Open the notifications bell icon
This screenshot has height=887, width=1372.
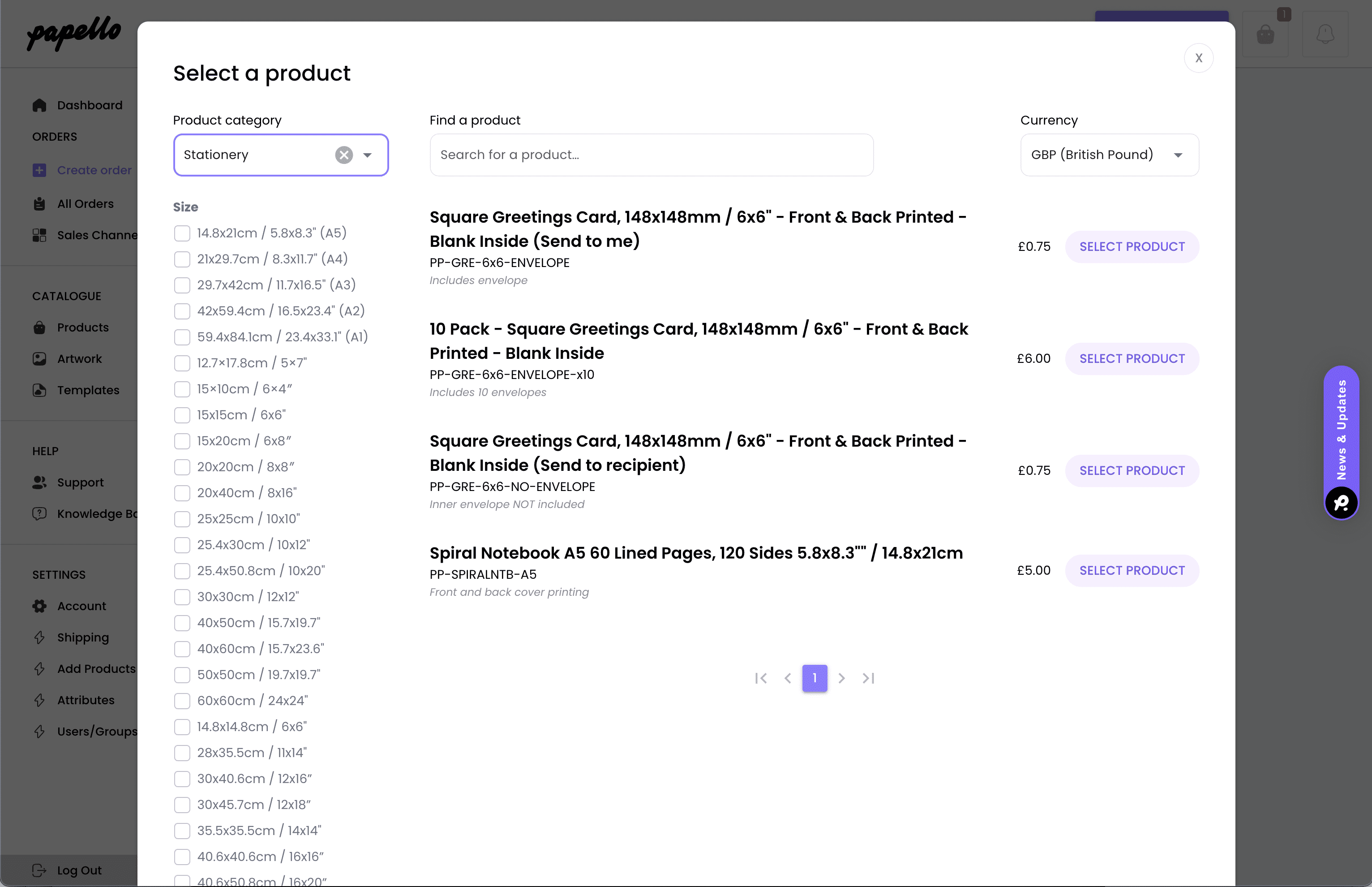pyautogui.click(x=1325, y=34)
